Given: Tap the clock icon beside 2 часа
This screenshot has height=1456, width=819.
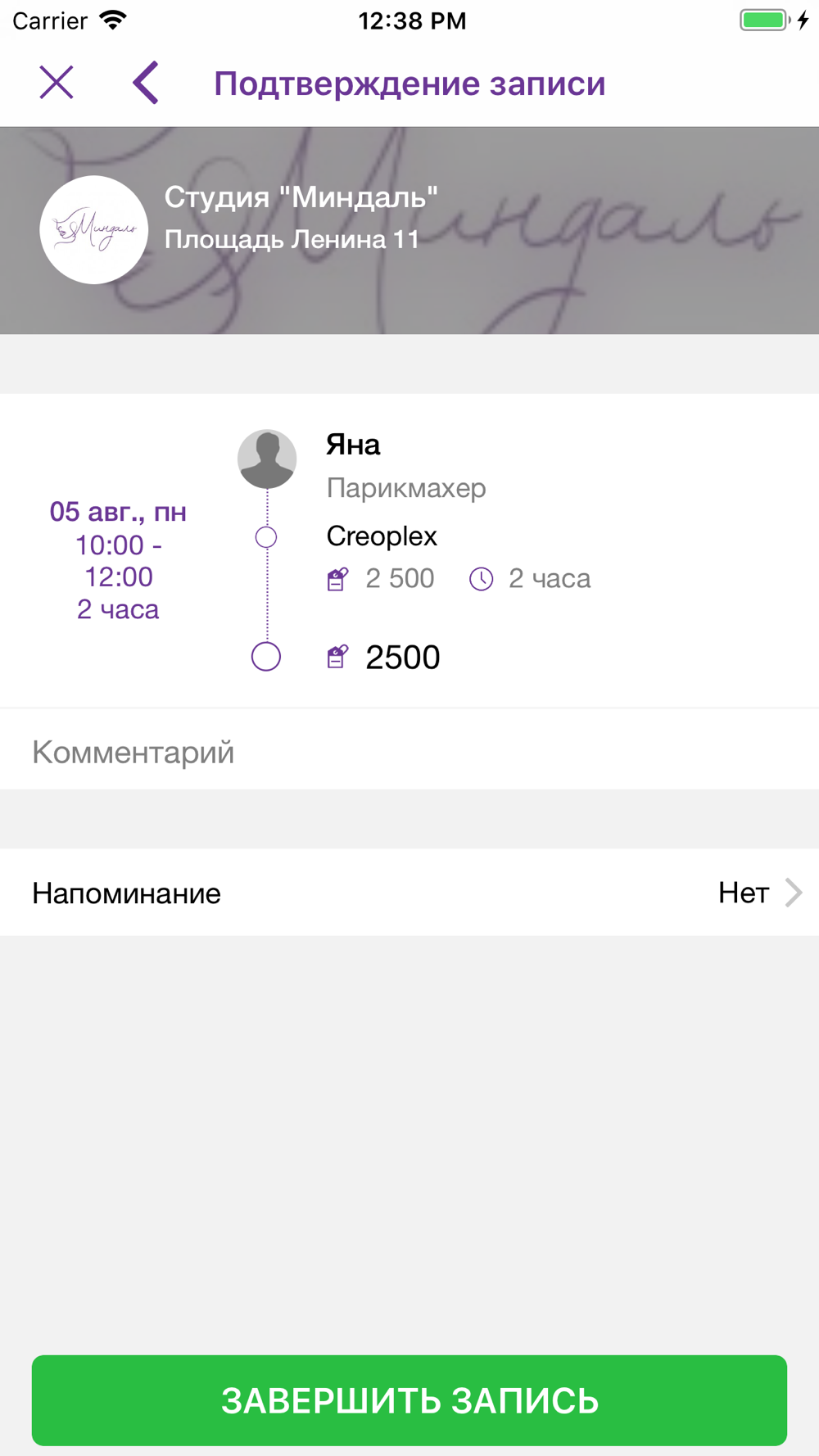Looking at the screenshot, I should [x=482, y=579].
